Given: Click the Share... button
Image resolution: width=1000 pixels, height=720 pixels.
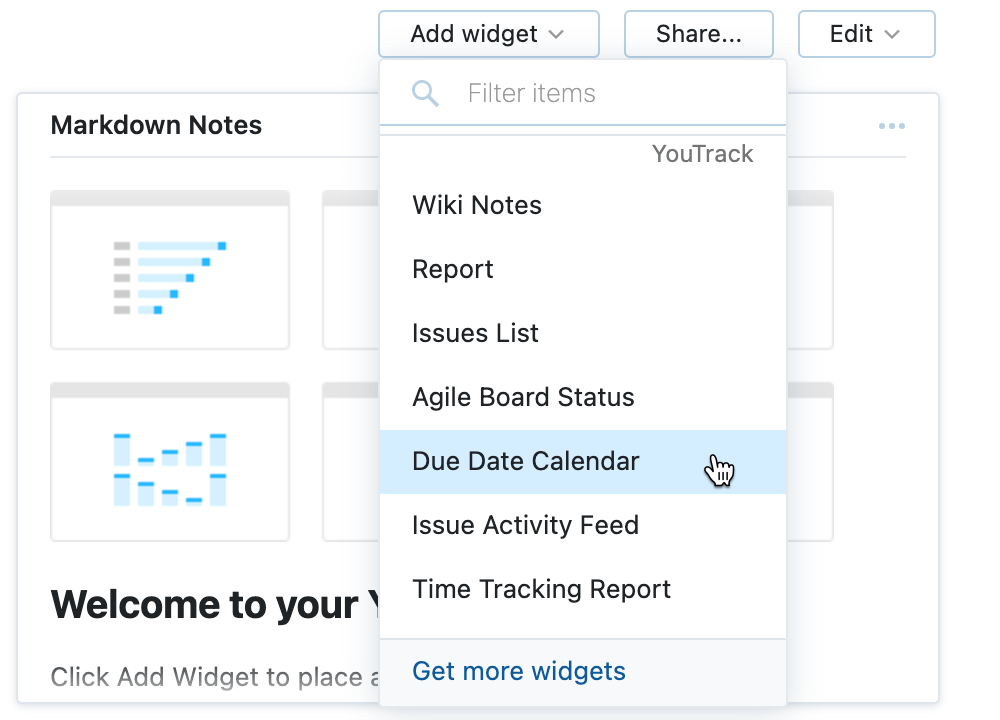Looking at the screenshot, I should click(698, 33).
